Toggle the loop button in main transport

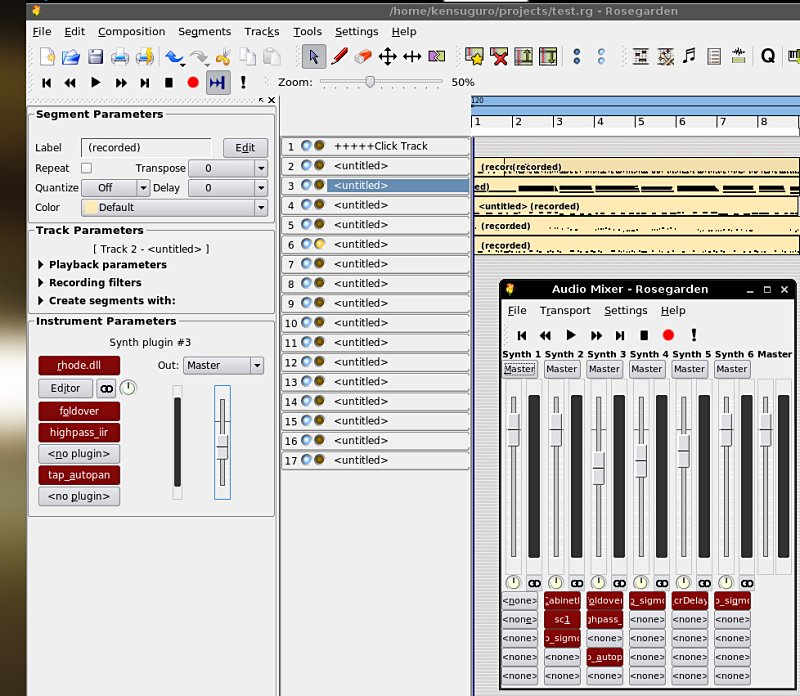[x=218, y=82]
